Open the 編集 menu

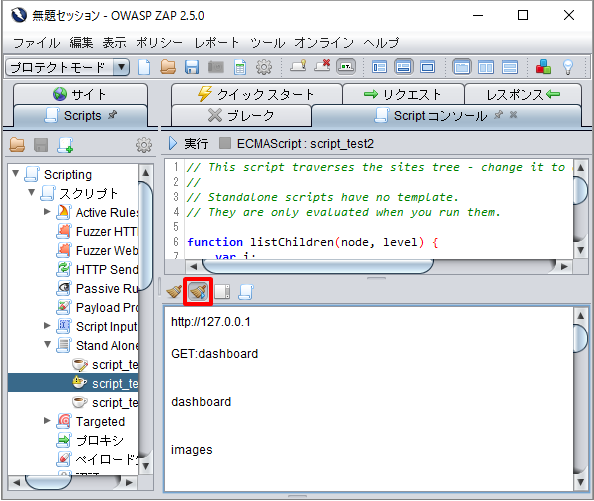81,43
